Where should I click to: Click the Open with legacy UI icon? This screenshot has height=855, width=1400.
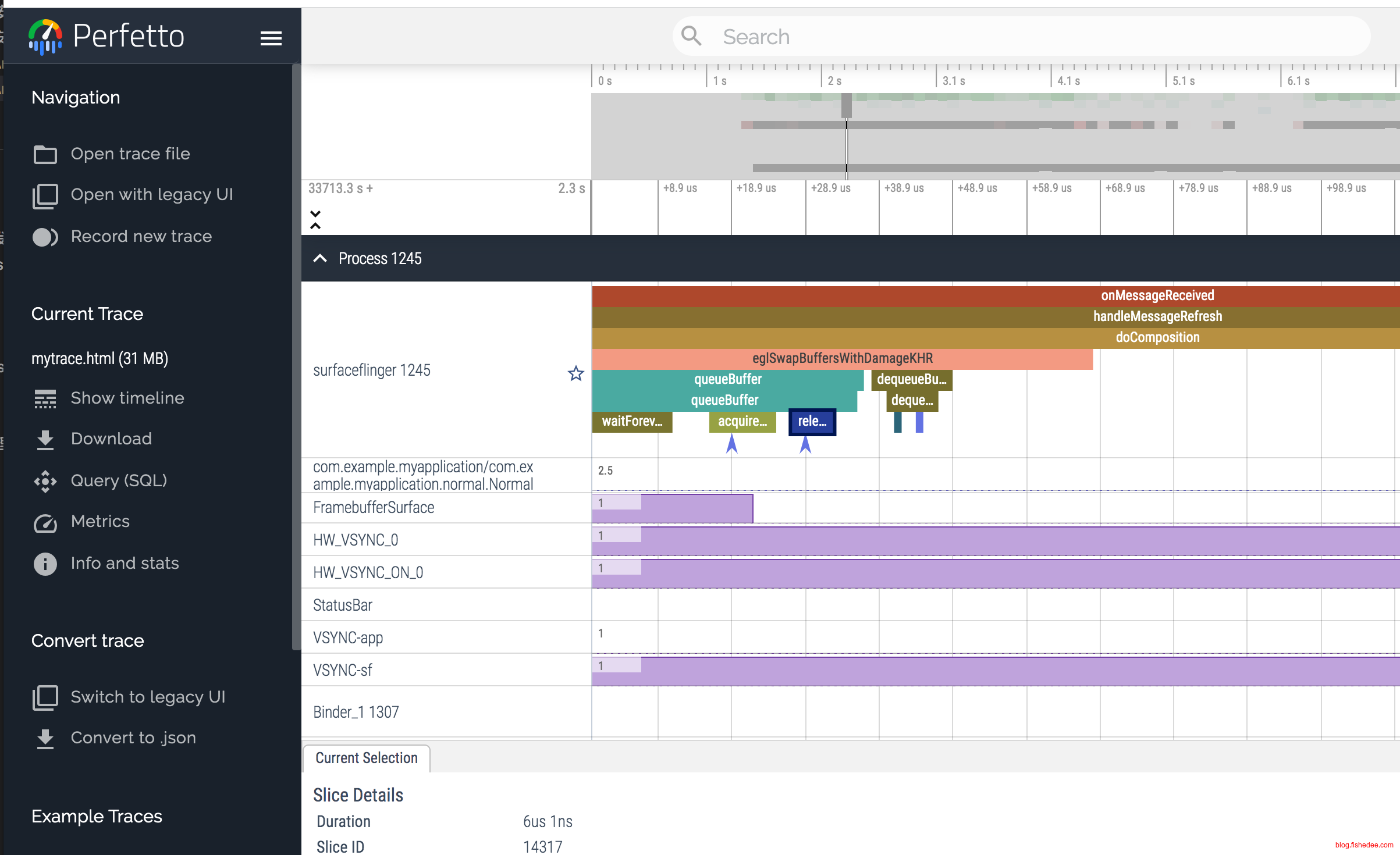(x=45, y=195)
